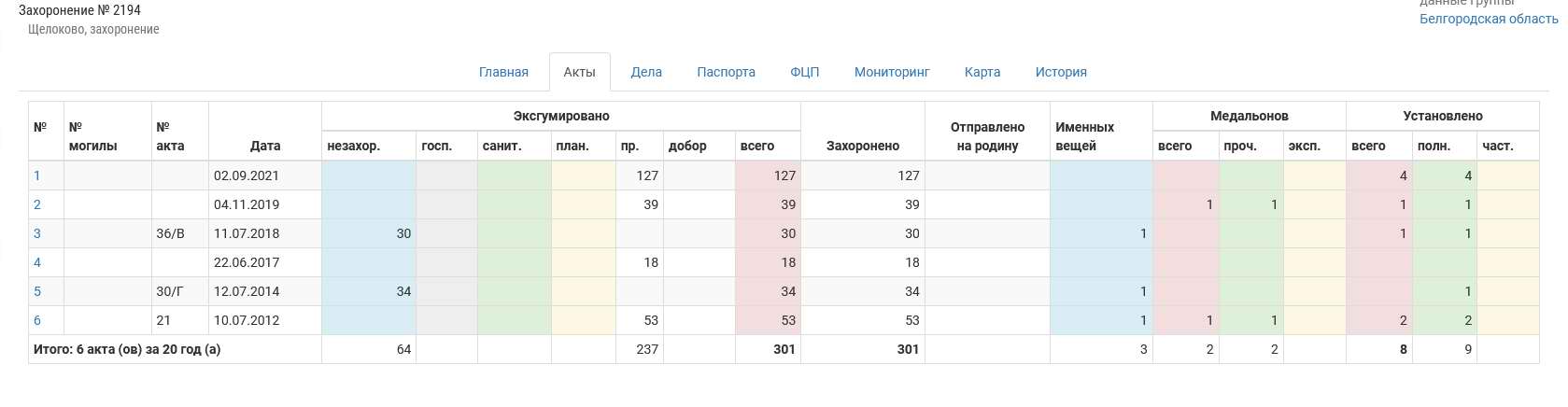Image resolution: width=1568 pixels, height=407 pixels.
Task: Open act number 1 link
Action: (37, 175)
